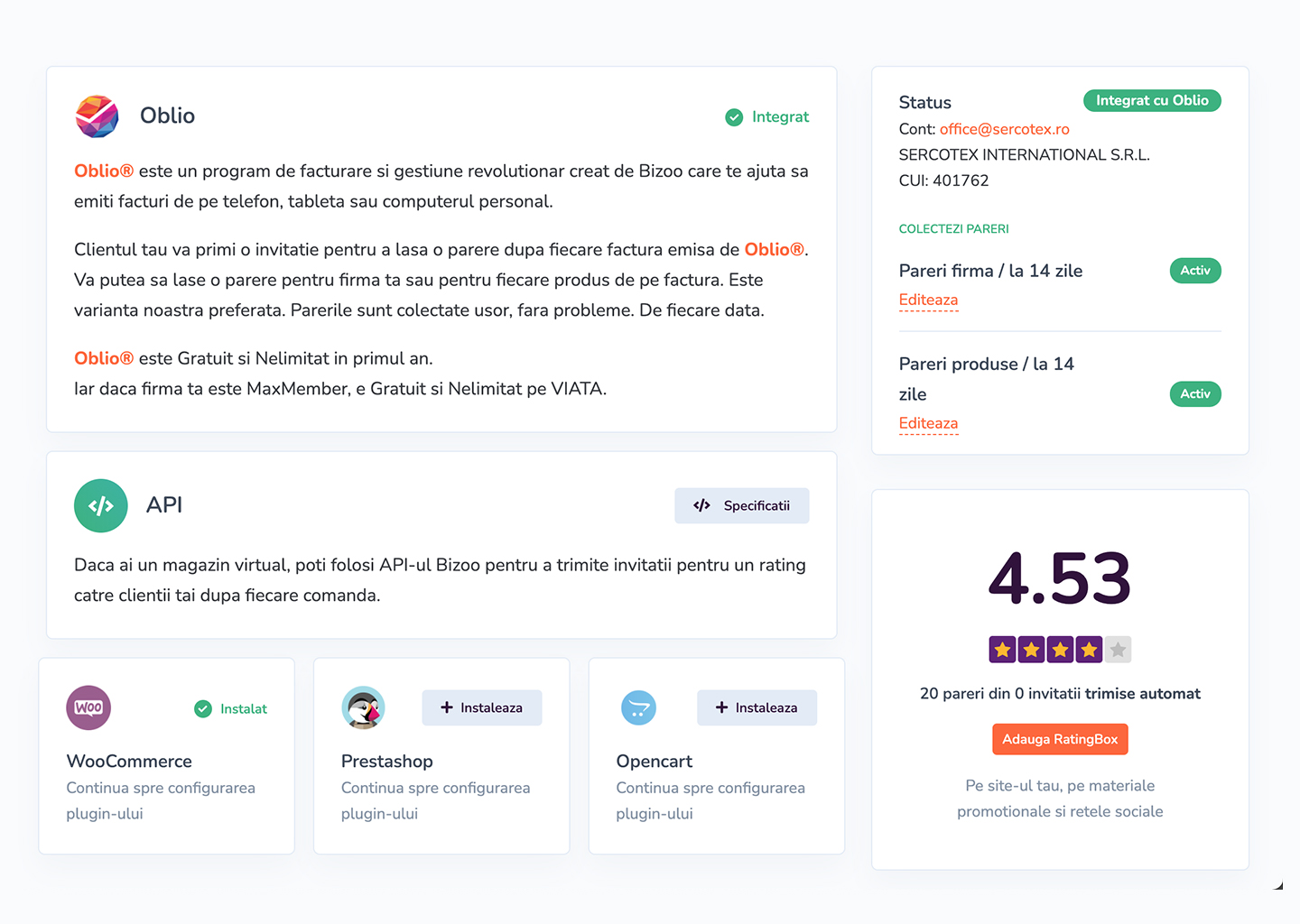
Task: Click the Oblio® link ending the second paragraph
Action: point(774,250)
